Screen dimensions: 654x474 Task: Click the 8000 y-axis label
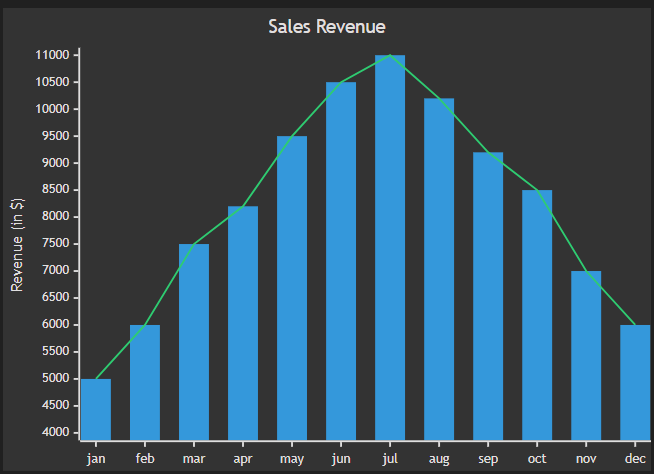(55, 217)
